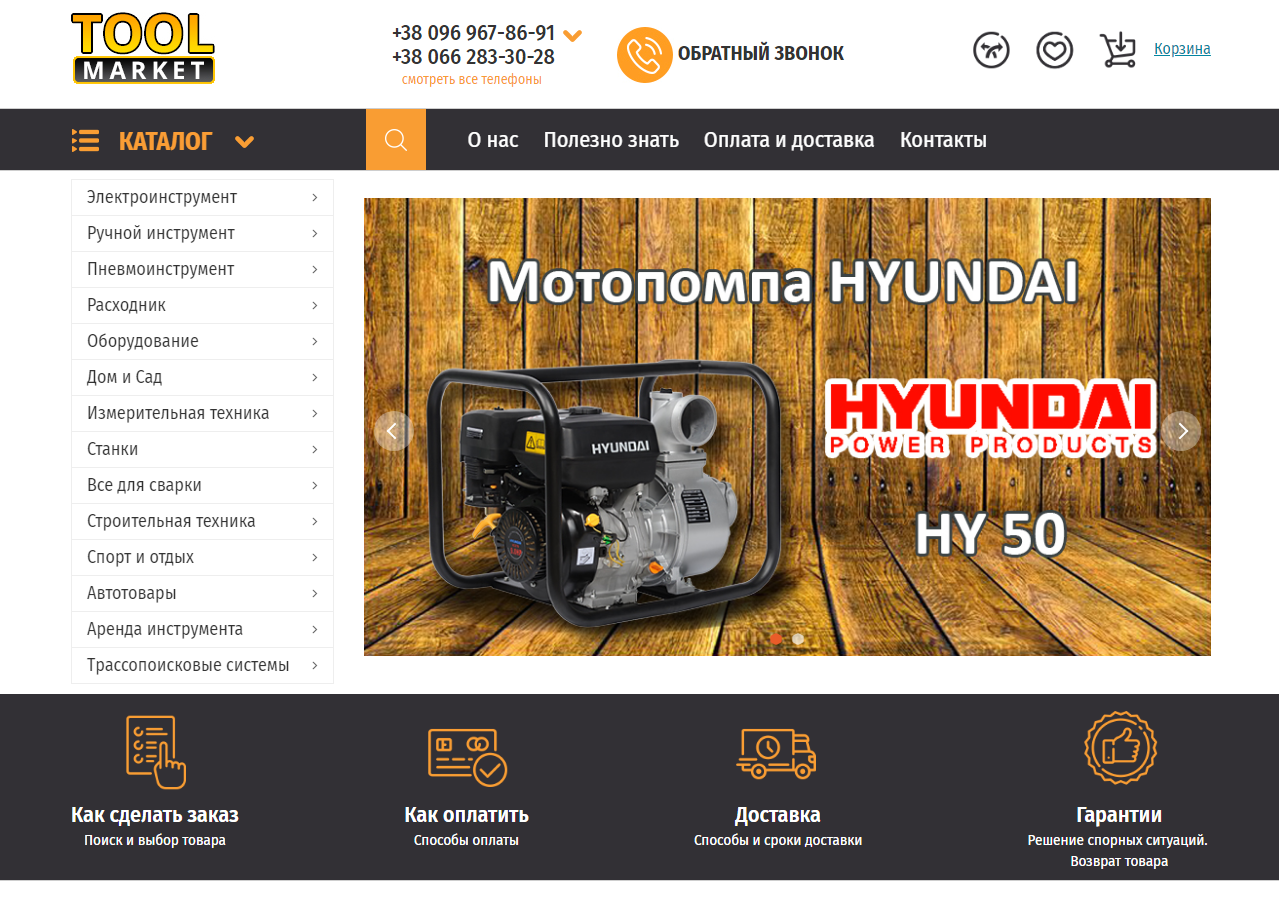Viewport: 1279px width, 897px height.
Task: Expand the Каталог dropdown chevron
Action: [x=244, y=142]
